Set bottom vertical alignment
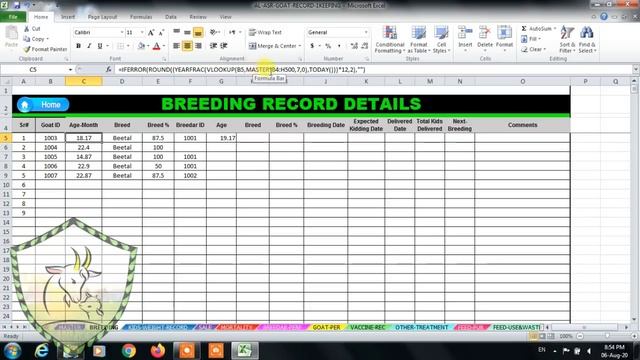This screenshot has height=360, width=640. [x=198, y=32]
